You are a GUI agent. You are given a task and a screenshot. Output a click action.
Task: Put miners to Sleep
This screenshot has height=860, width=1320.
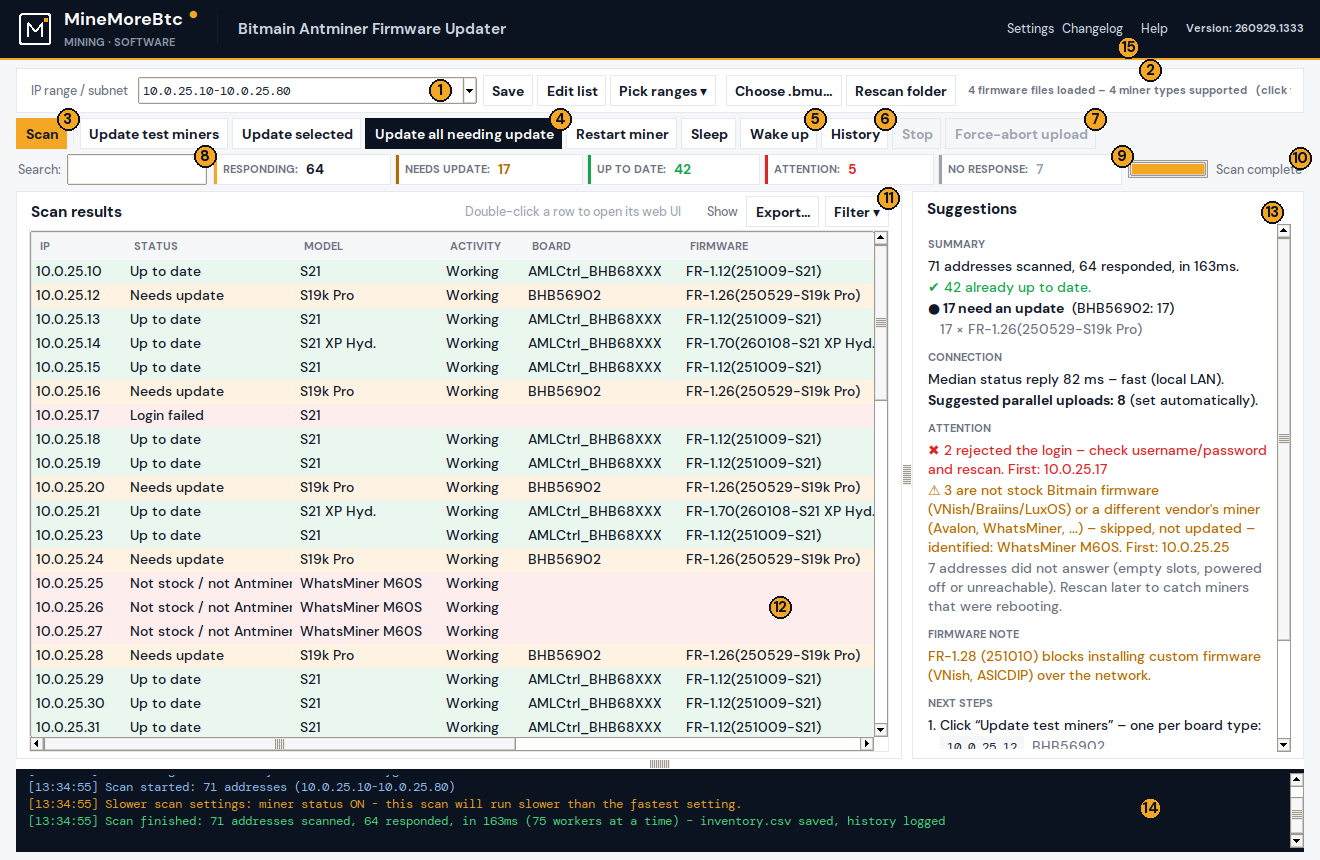pos(709,134)
